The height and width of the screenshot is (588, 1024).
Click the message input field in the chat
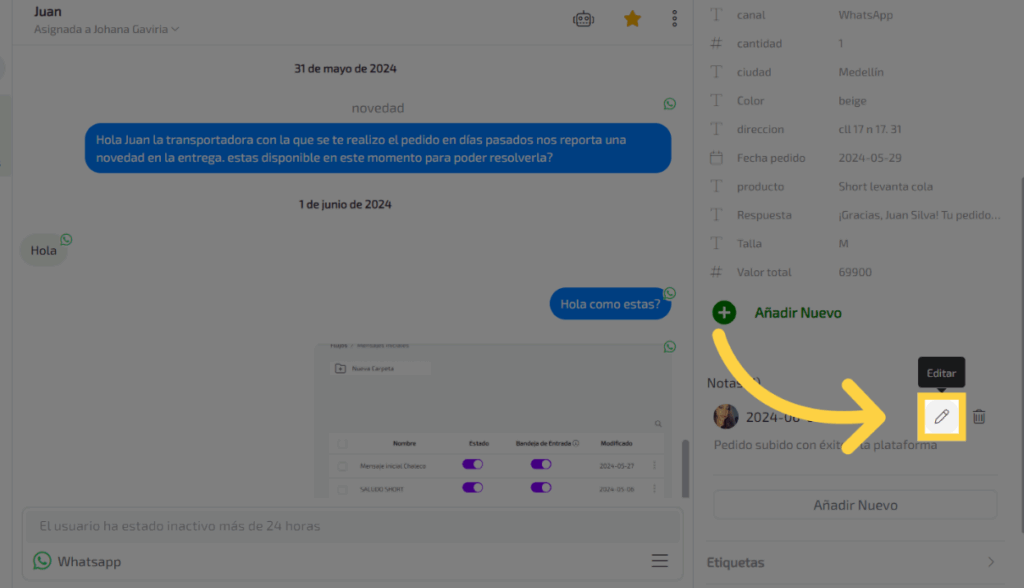(x=350, y=525)
